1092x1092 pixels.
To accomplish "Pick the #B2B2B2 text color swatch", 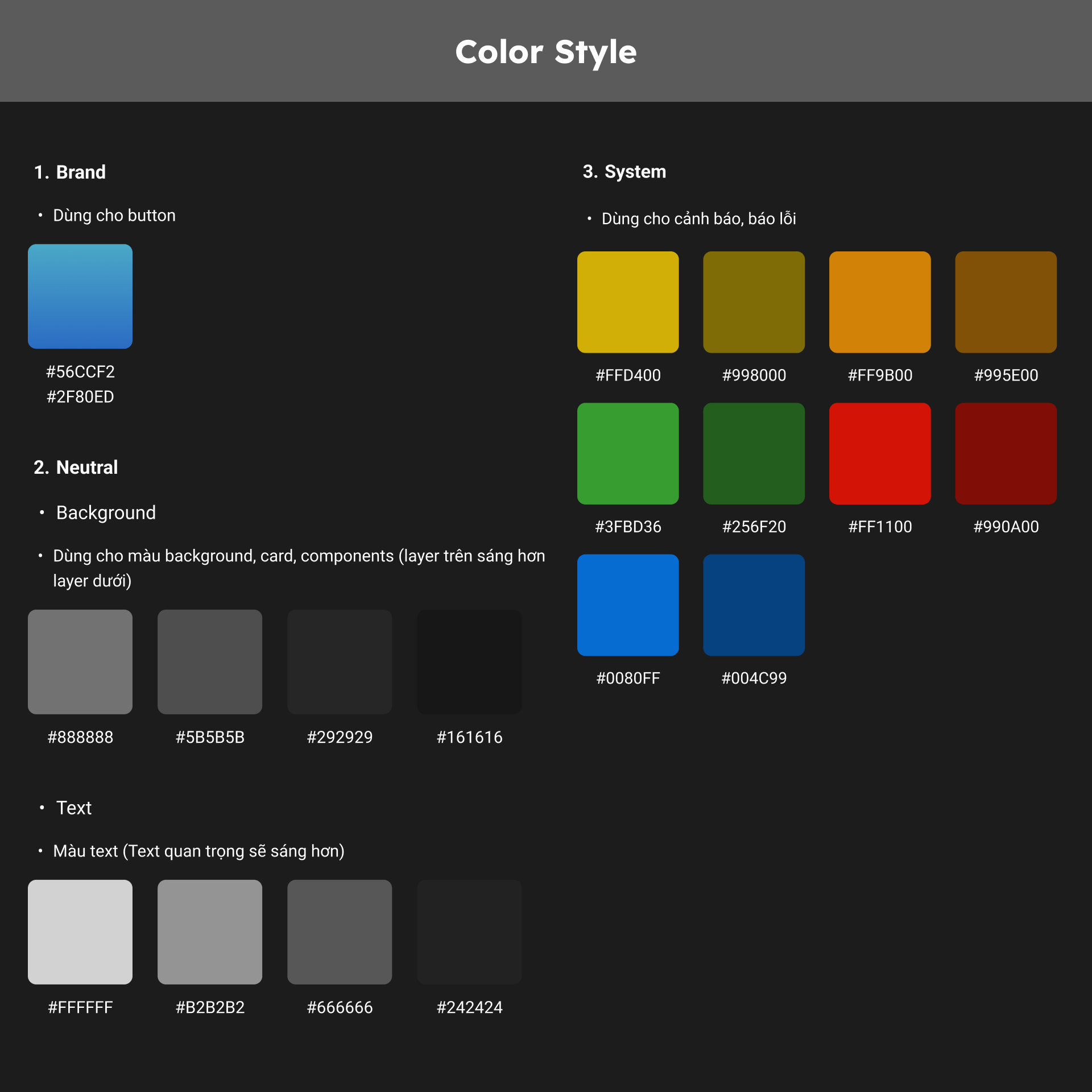I will 210,932.
